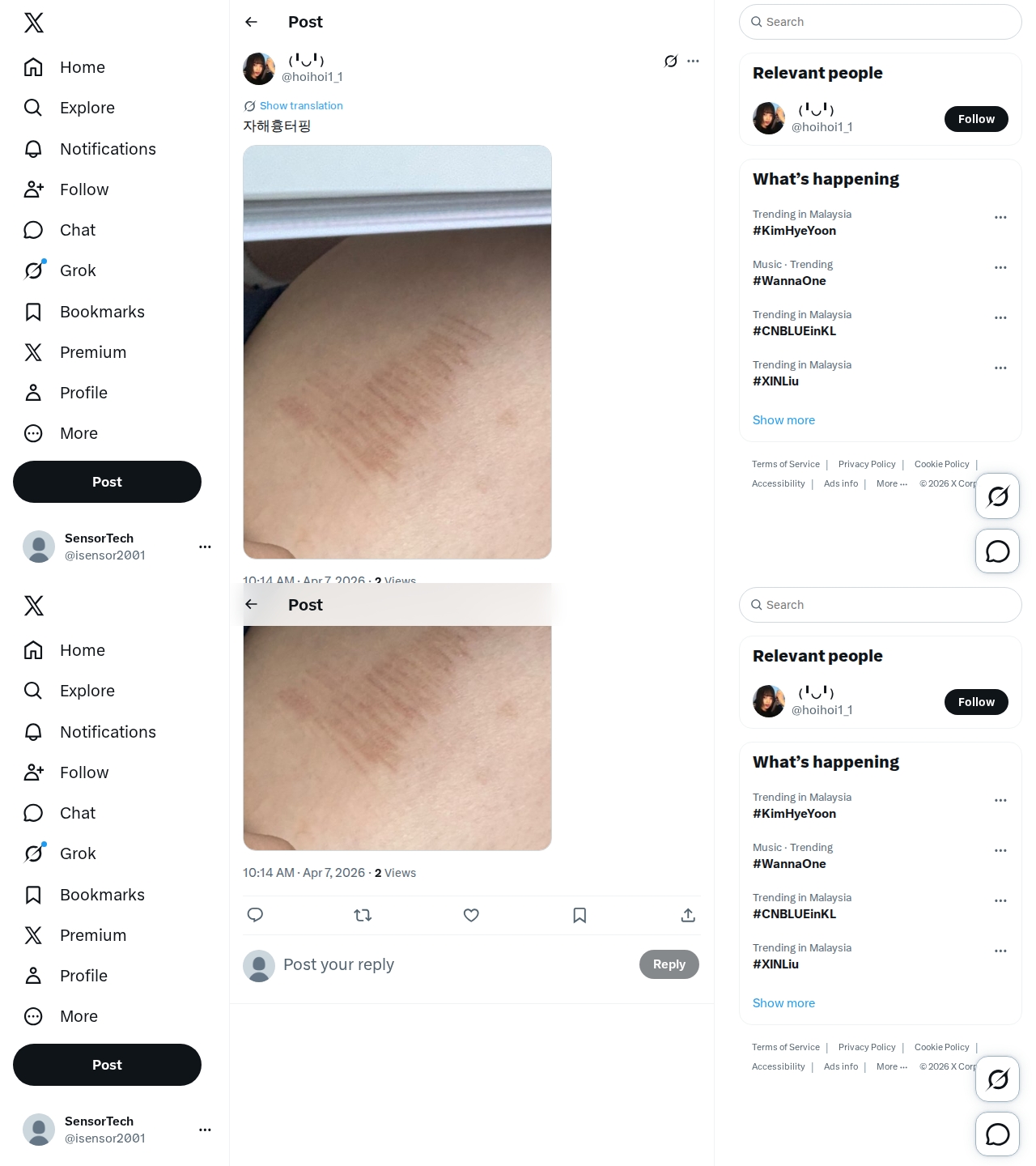Show translation of the Korean post text
The image size is (1036, 1166).
pos(301,106)
